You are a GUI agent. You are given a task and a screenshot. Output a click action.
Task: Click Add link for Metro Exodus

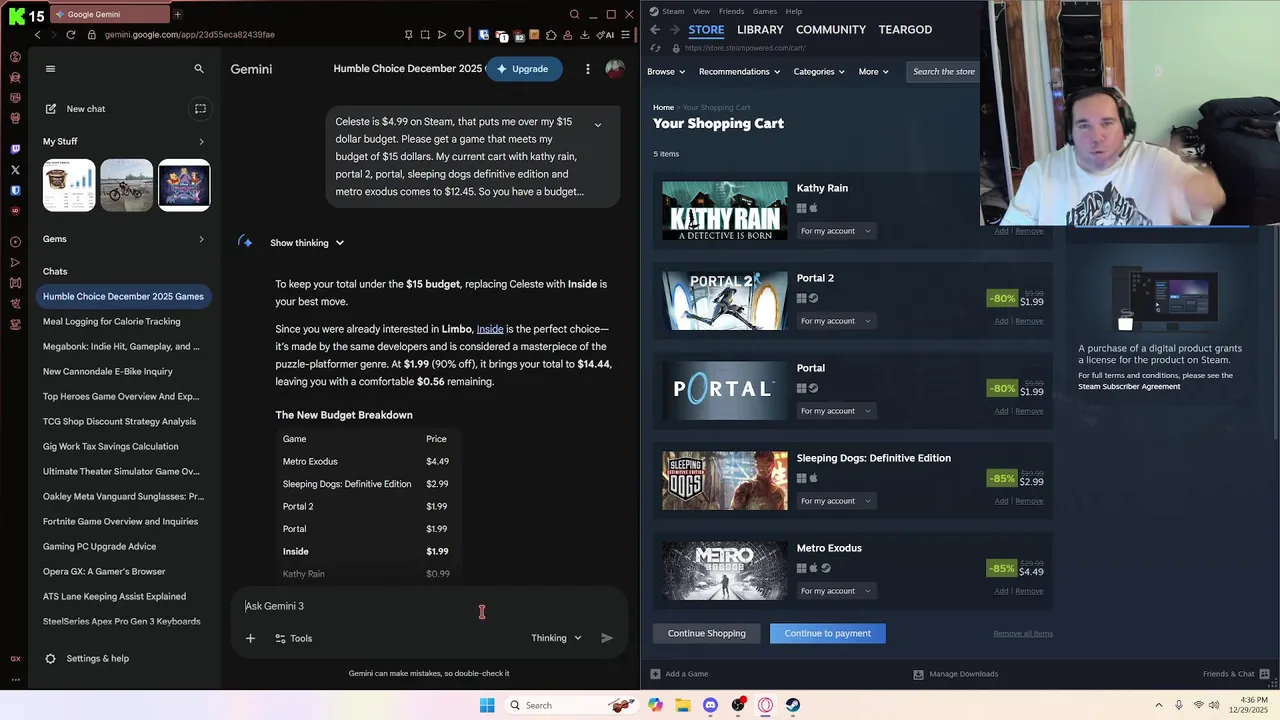(1001, 591)
